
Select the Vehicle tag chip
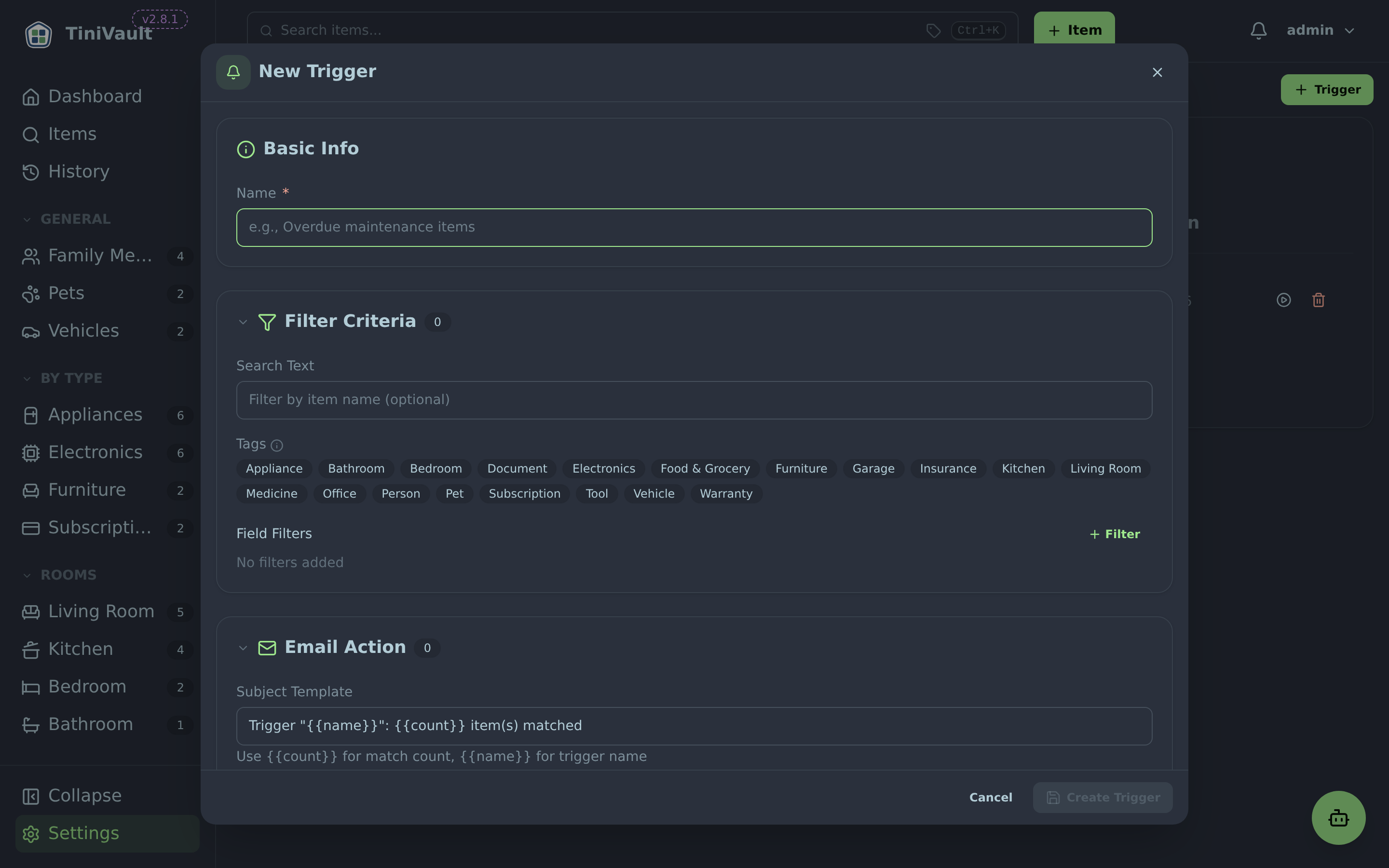(654, 494)
